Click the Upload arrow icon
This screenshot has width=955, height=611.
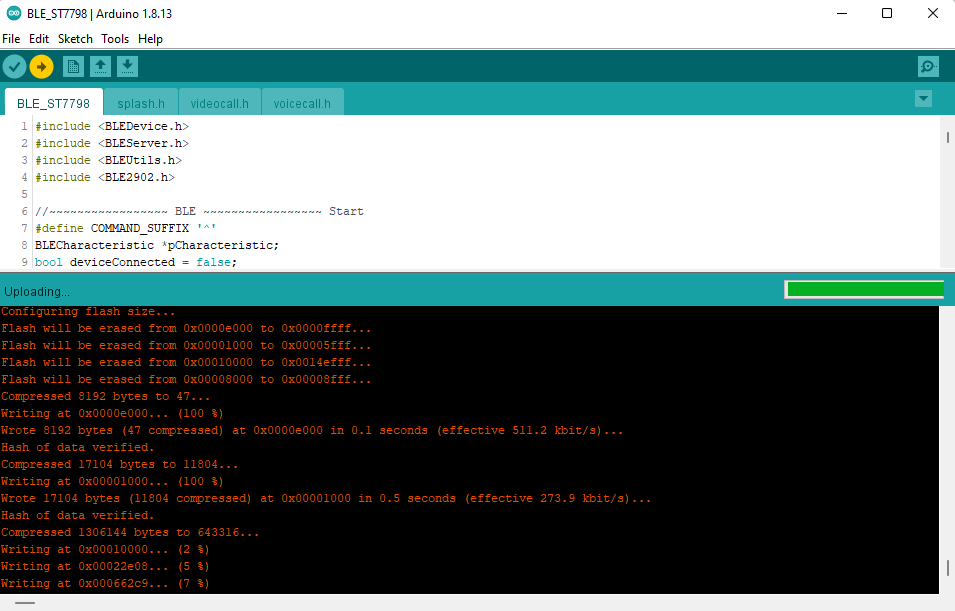coord(41,66)
